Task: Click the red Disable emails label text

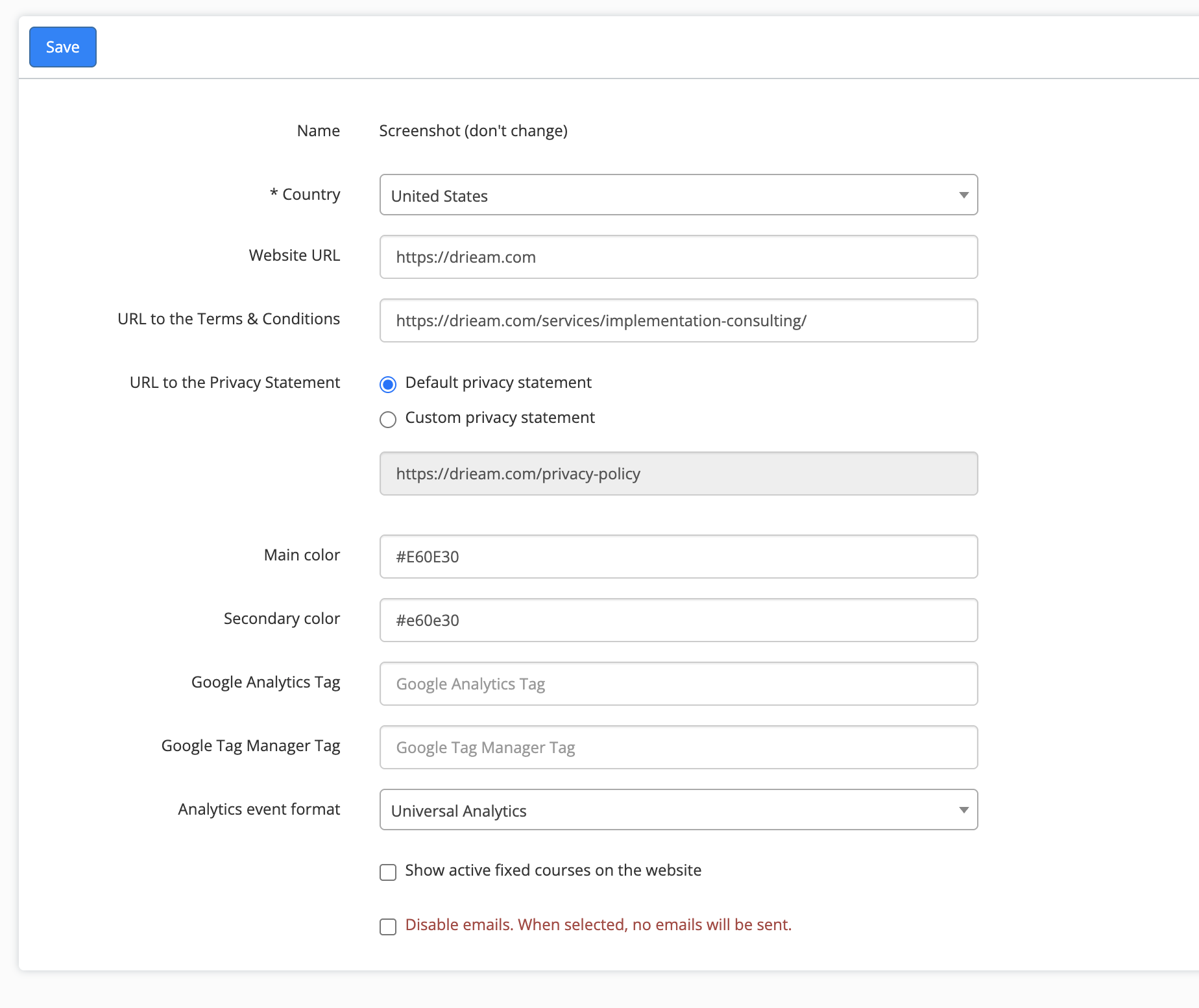Action: click(x=598, y=925)
